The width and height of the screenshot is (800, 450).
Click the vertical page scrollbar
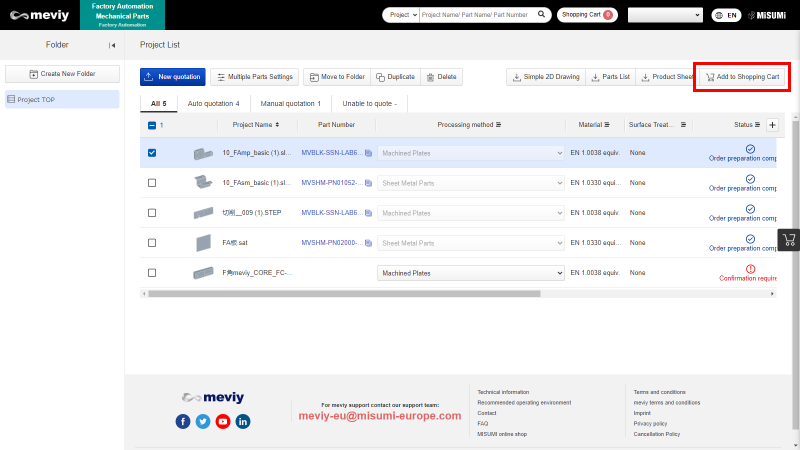tap(795, 276)
